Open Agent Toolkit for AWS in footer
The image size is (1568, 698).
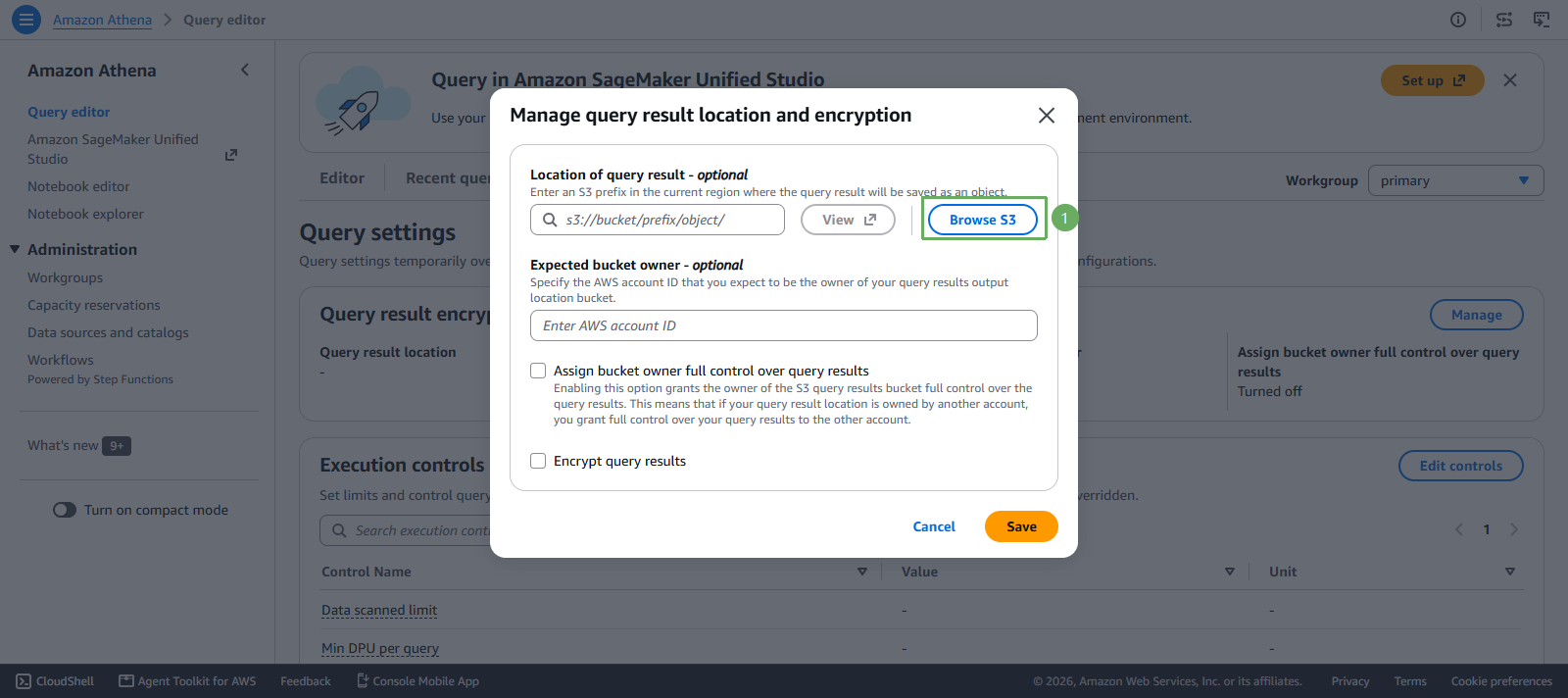[187, 681]
